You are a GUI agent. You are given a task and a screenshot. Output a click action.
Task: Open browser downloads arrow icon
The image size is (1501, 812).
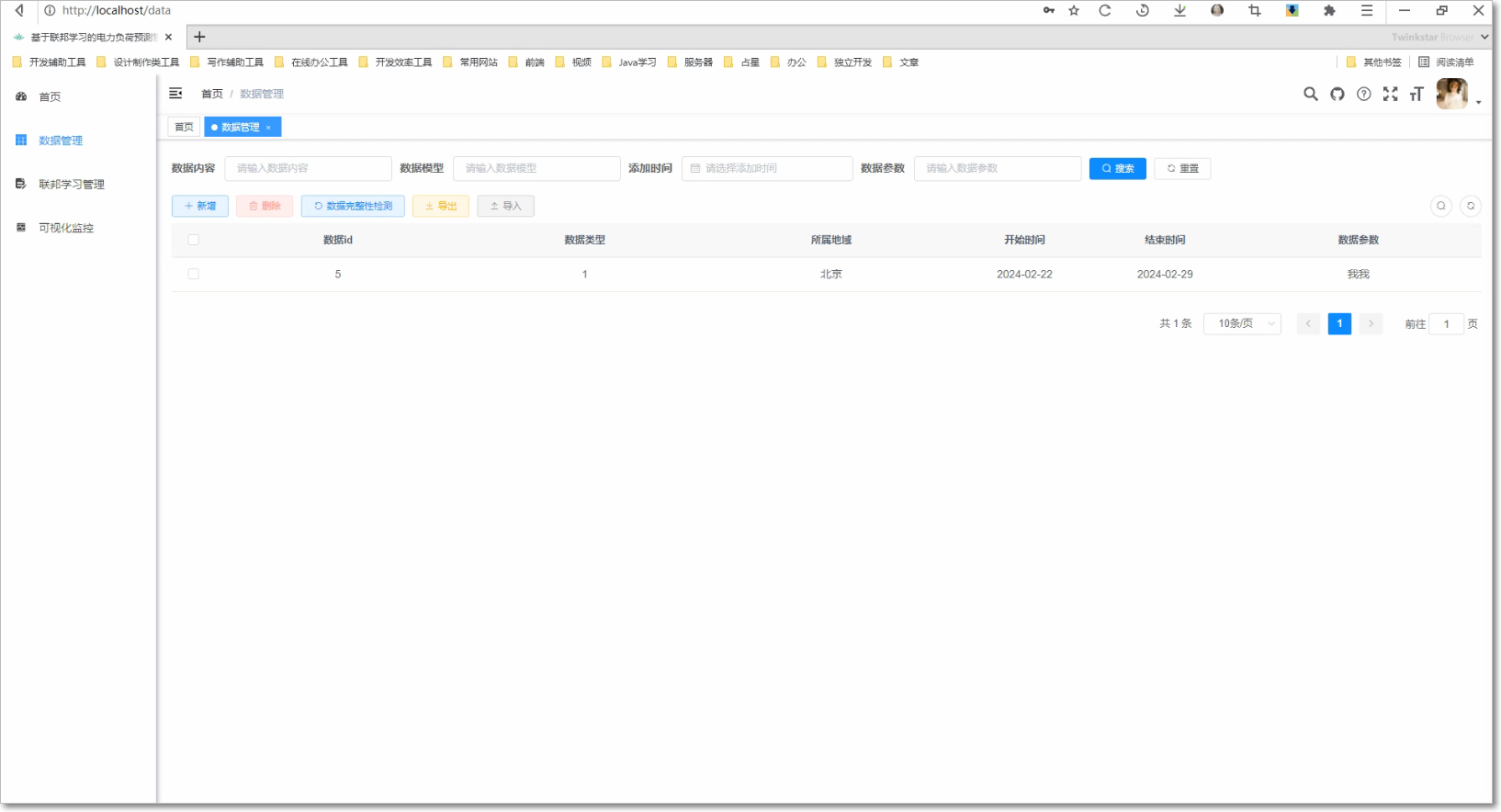[1180, 10]
